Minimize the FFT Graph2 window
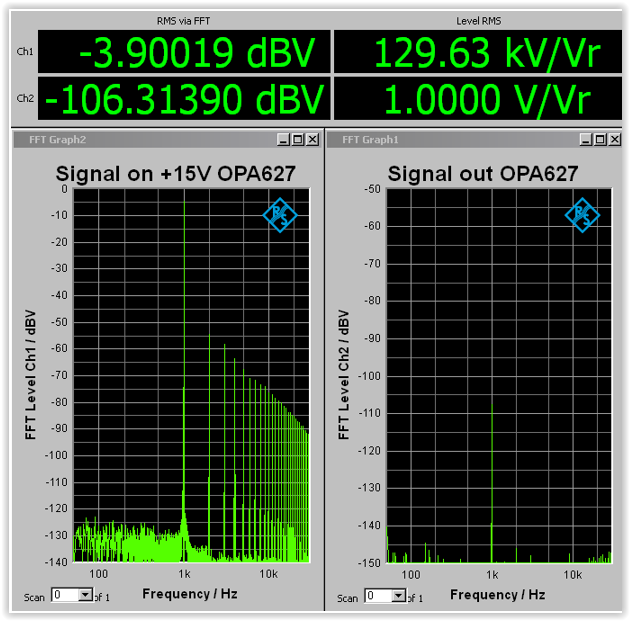This screenshot has width=630, height=621. tap(283, 139)
